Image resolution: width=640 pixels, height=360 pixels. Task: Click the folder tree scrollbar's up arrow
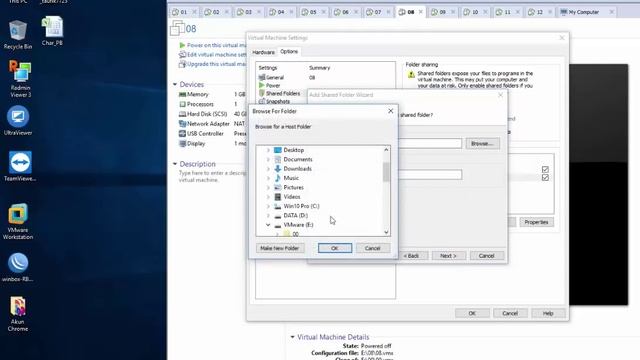coord(386,150)
